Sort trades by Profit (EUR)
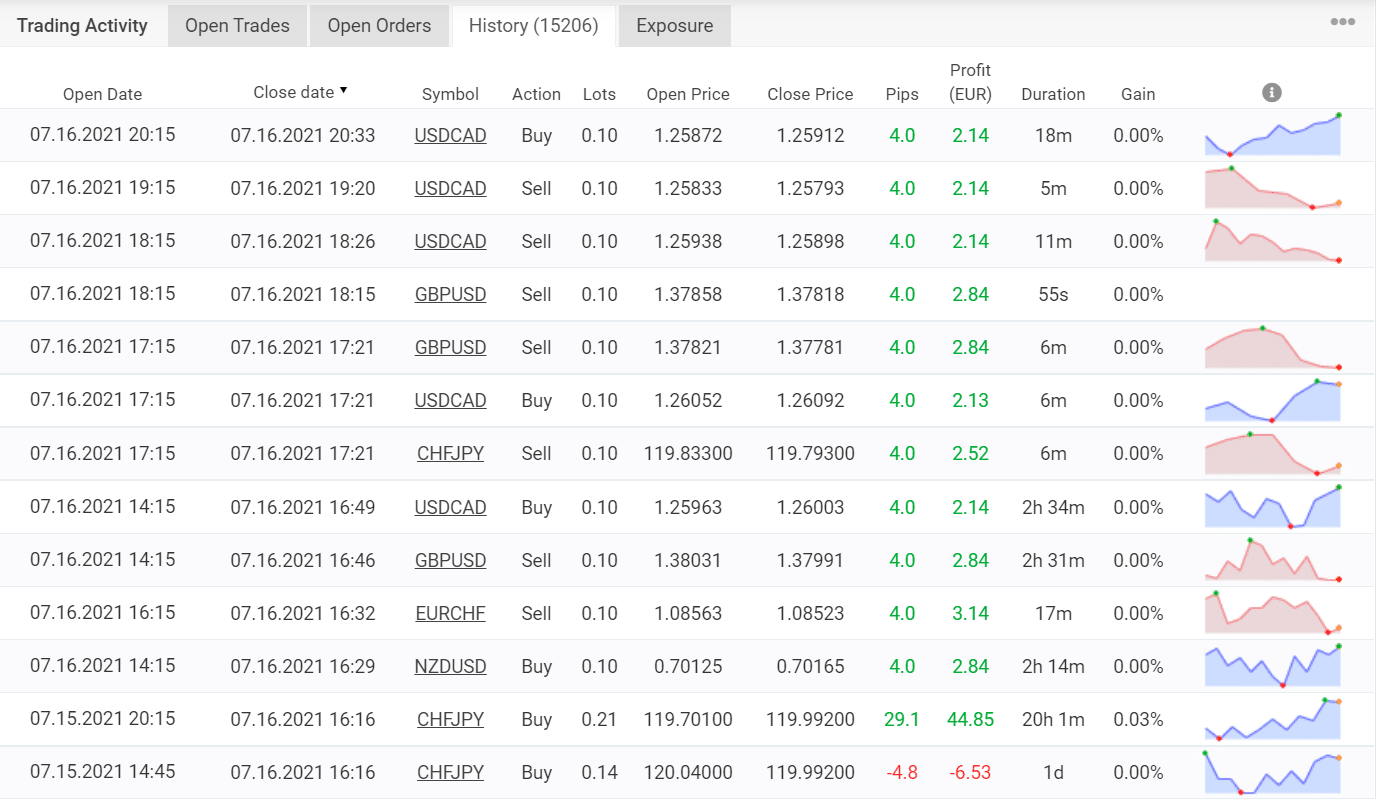1376x799 pixels. (969, 82)
